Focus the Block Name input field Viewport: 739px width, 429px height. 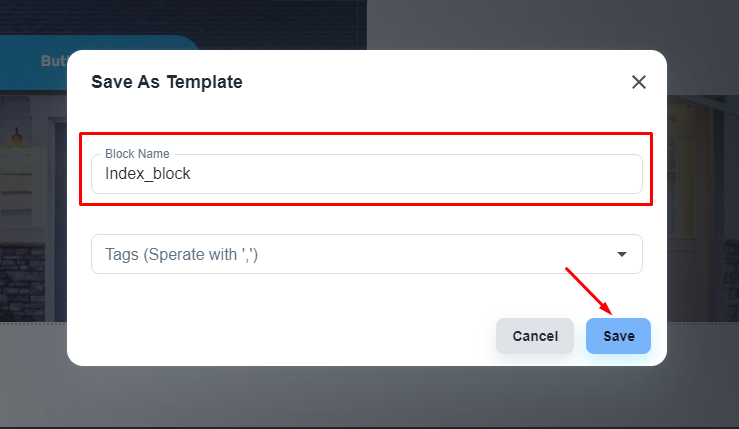pos(366,174)
